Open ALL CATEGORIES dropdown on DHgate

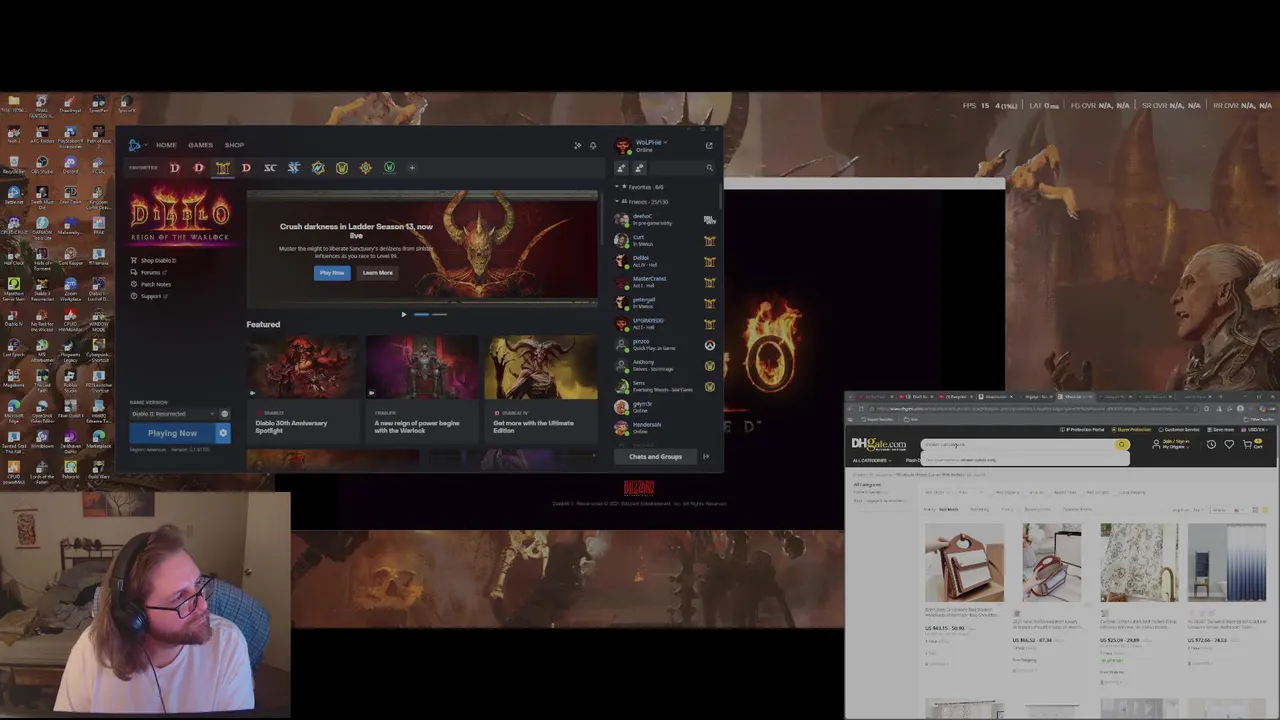(870, 461)
